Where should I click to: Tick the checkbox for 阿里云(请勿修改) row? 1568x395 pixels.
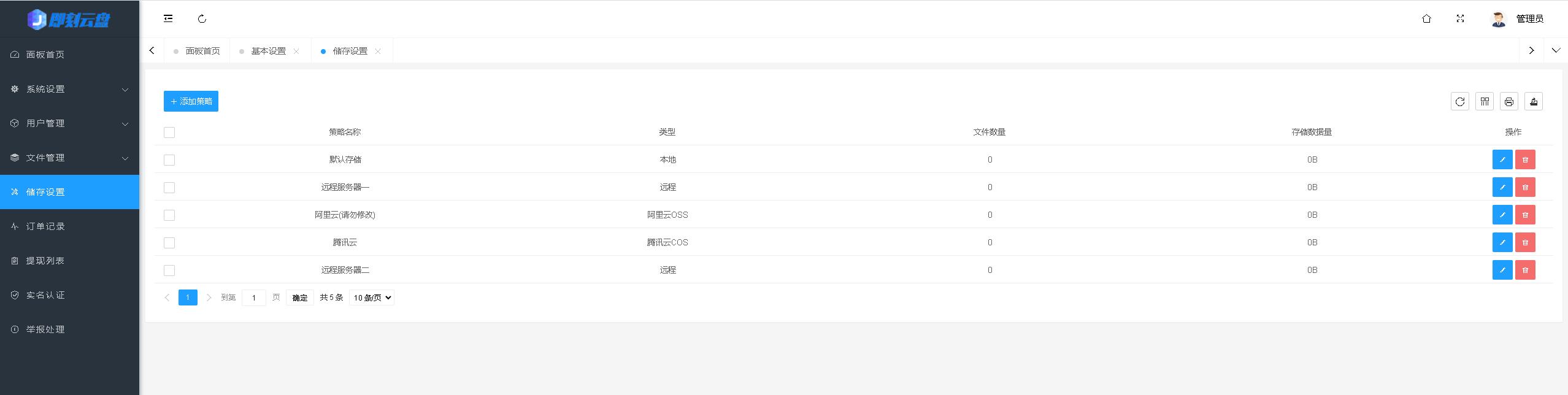point(169,215)
